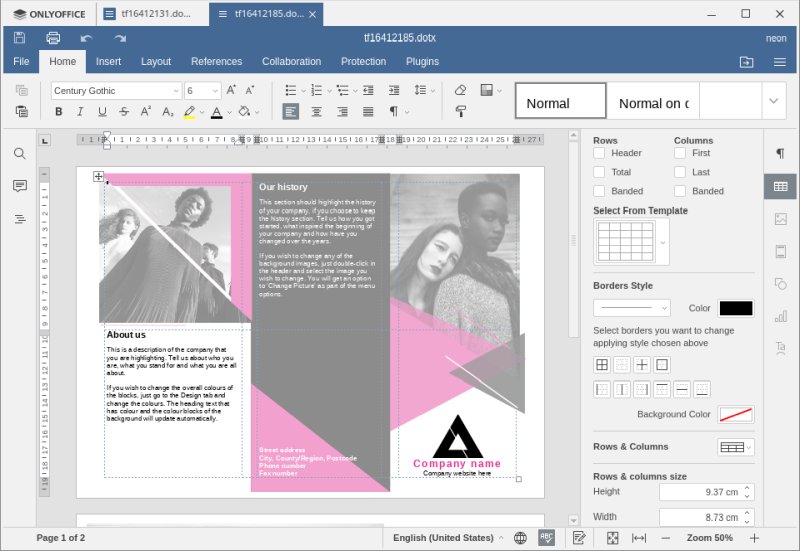
Task: Apply the Normal paragraph style
Action: coord(560,102)
